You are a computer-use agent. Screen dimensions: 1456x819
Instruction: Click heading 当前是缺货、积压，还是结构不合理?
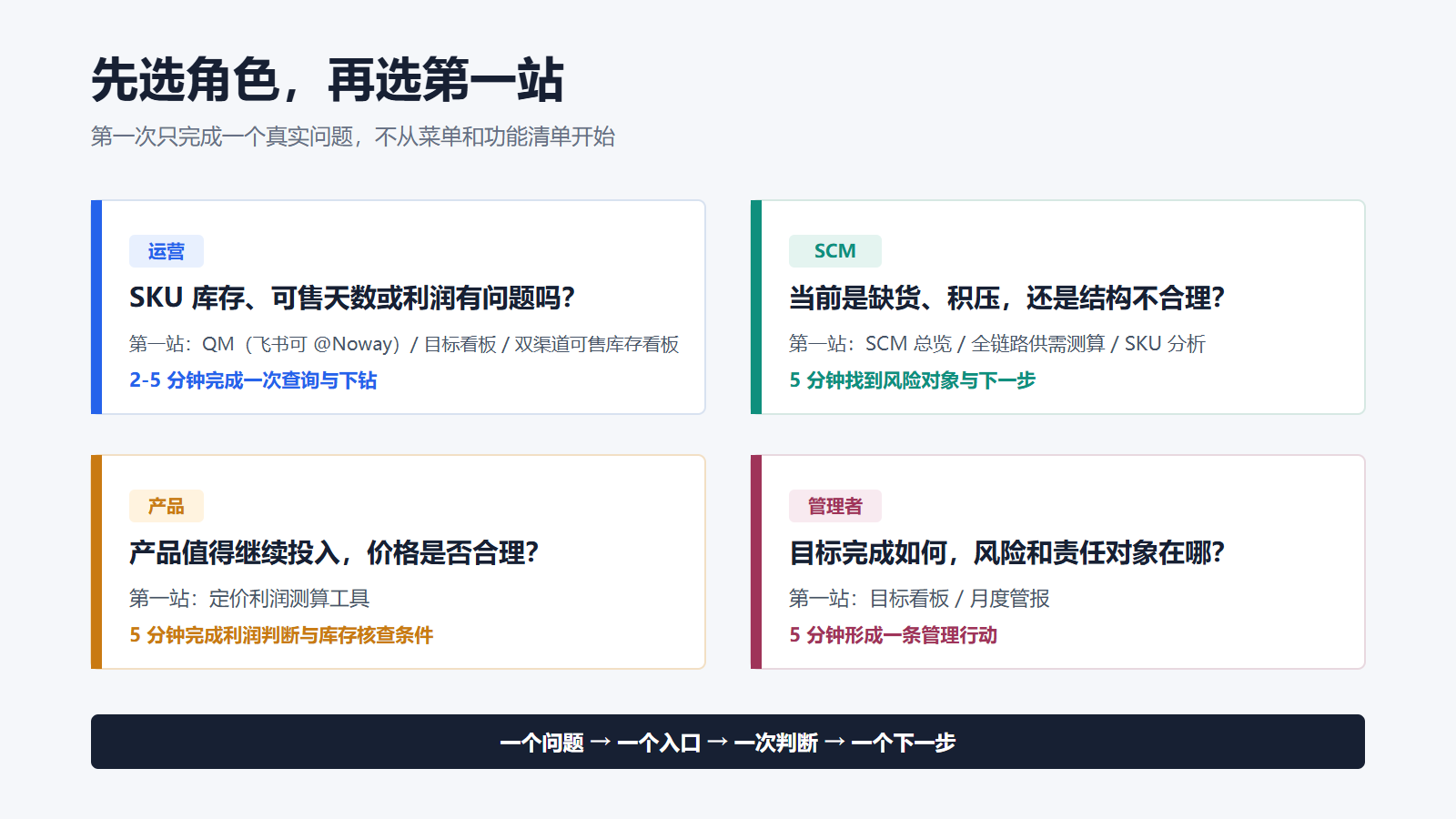click(1007, 298)
